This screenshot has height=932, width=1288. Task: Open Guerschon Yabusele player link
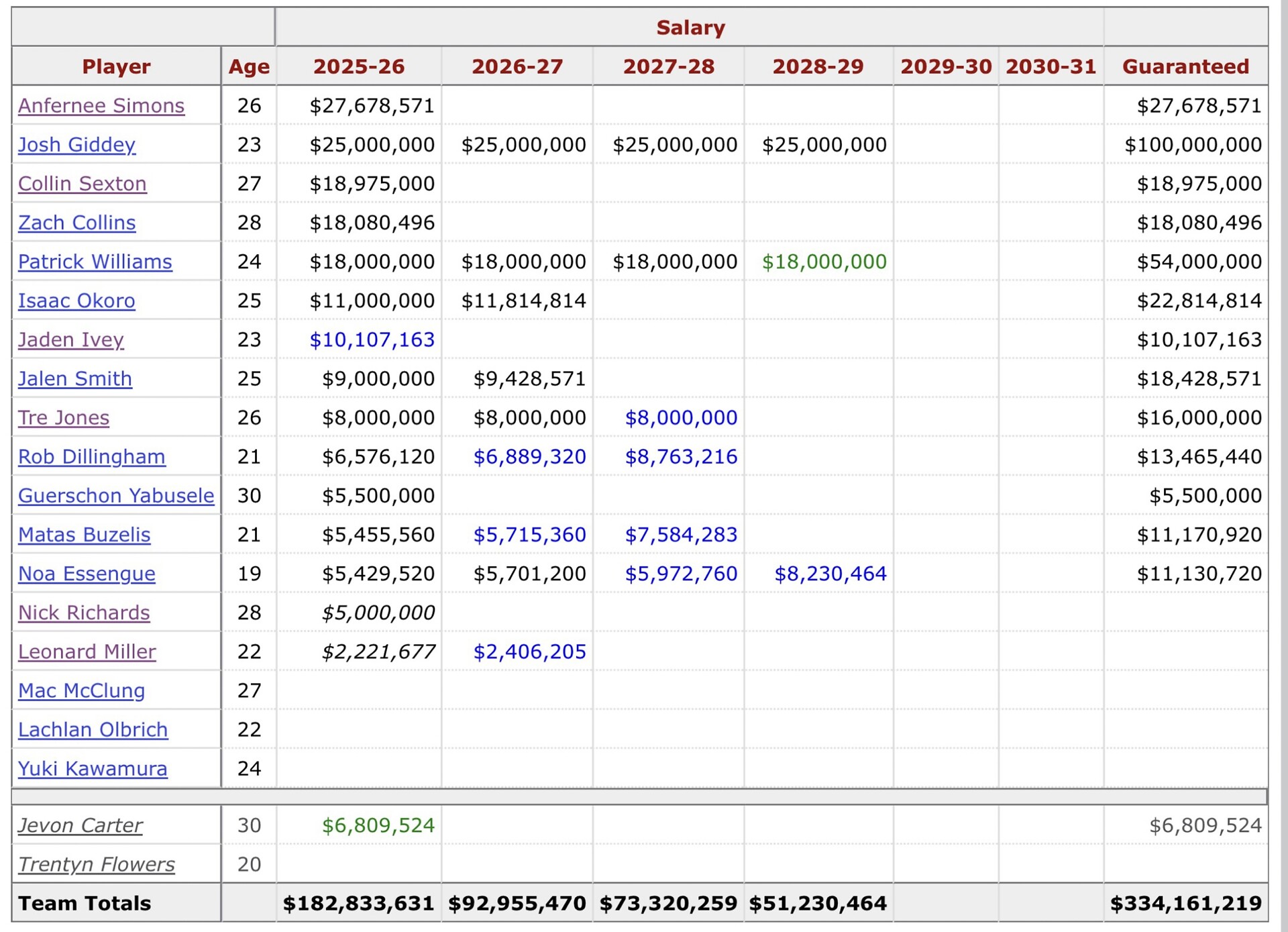point(116,495)
